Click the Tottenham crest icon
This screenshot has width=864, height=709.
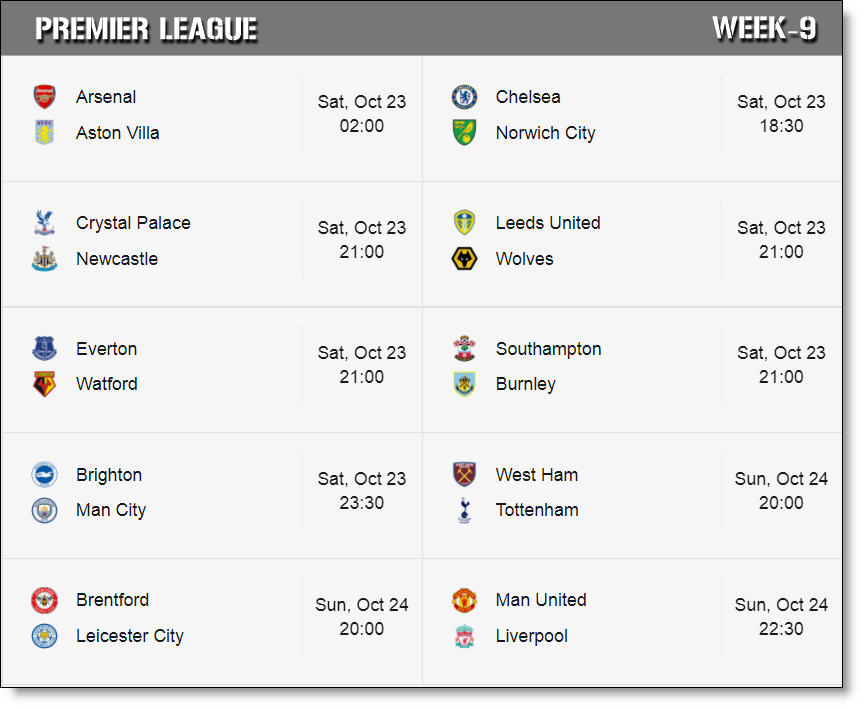coord(464,510)
